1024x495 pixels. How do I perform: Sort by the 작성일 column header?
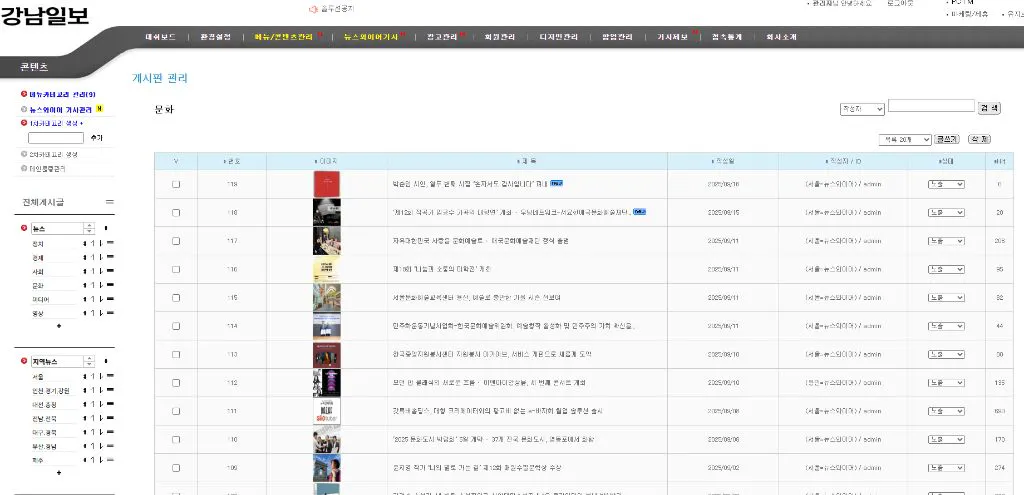pyautogui.click(x=722, y=161)
